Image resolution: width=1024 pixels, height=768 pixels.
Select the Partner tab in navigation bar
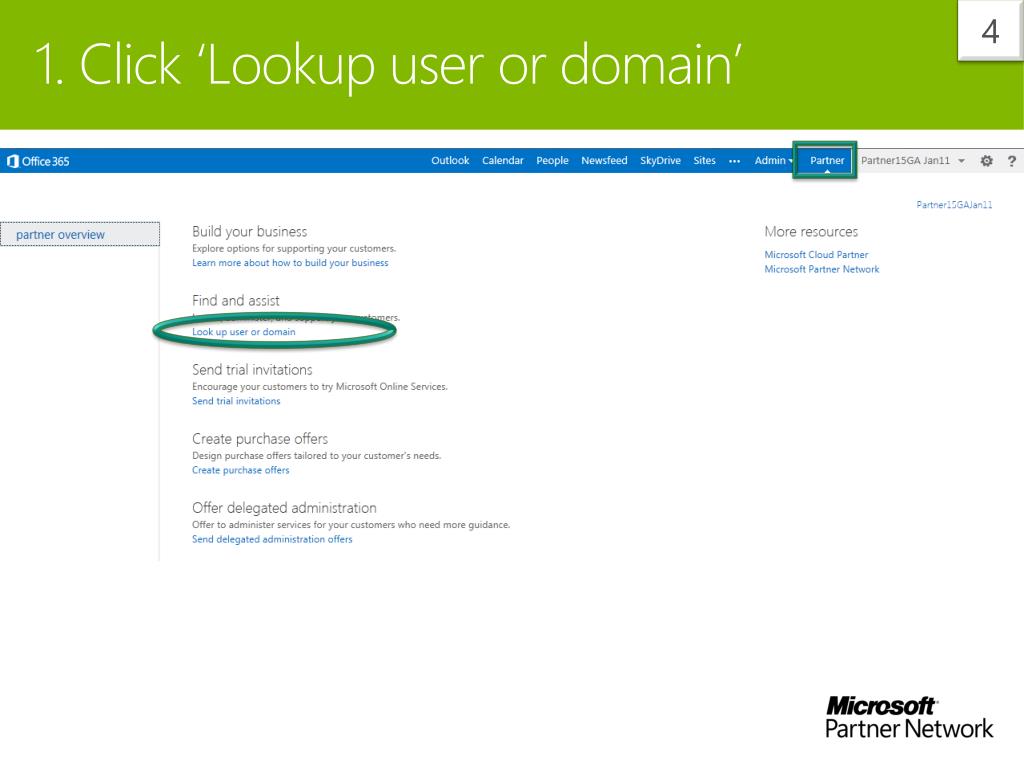[x=827, y=161]
